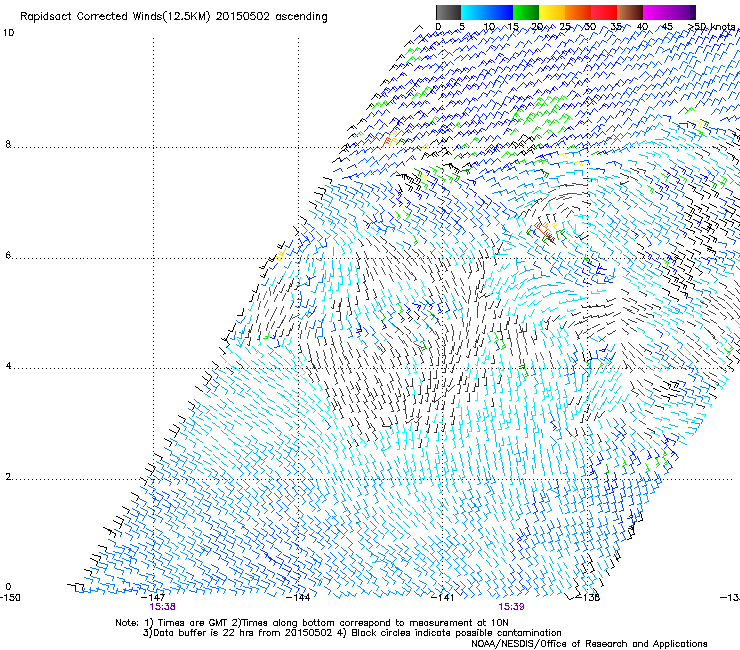
Task: Click the note line about GMT times
Action: point(312,623)
